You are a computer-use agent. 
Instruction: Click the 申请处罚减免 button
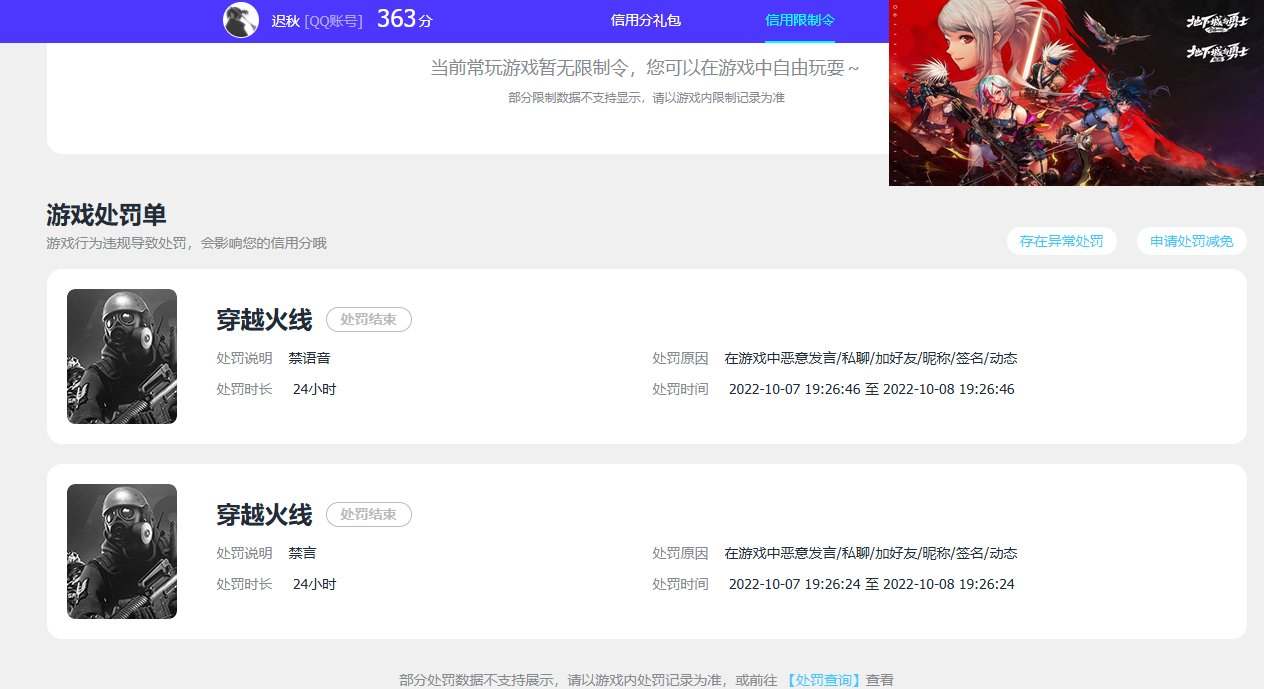click(1191, 241)
